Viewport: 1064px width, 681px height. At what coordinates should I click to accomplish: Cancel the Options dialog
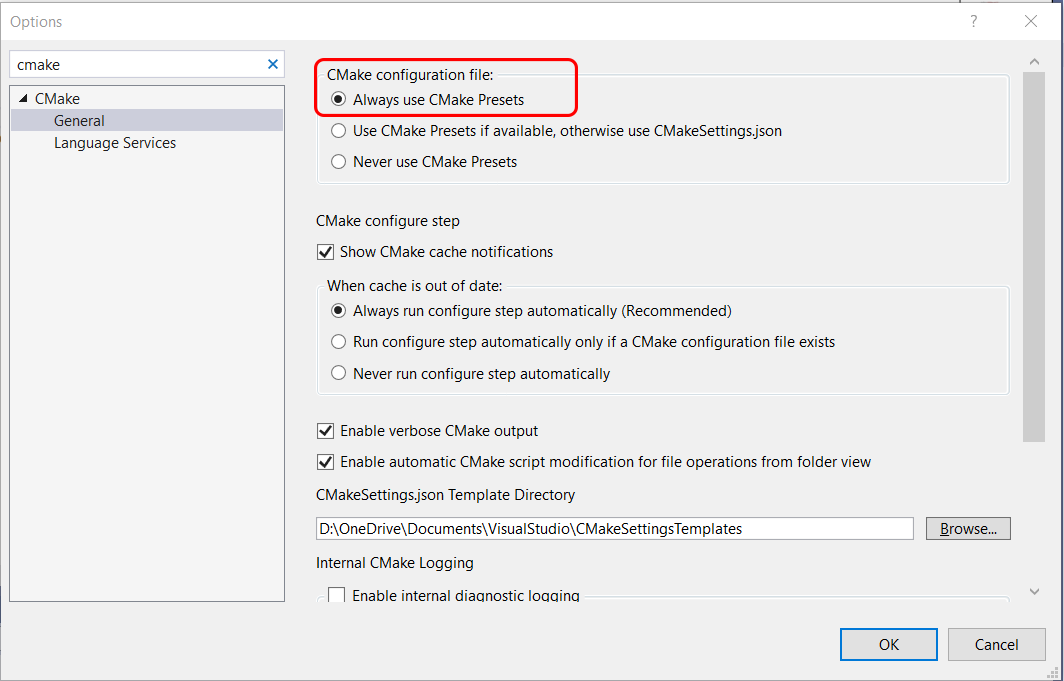(x=997, y=644)
